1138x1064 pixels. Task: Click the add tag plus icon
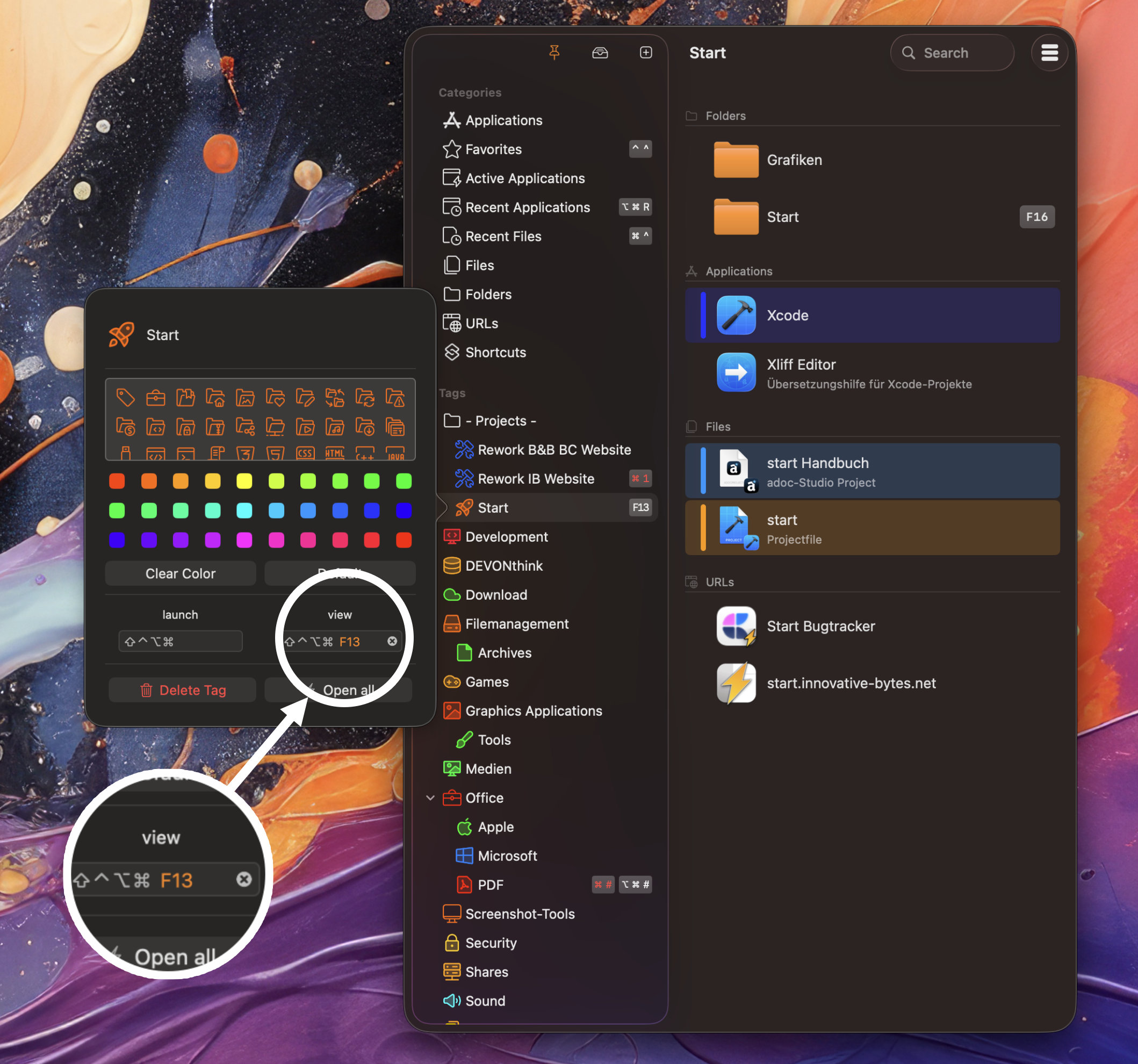646,53
